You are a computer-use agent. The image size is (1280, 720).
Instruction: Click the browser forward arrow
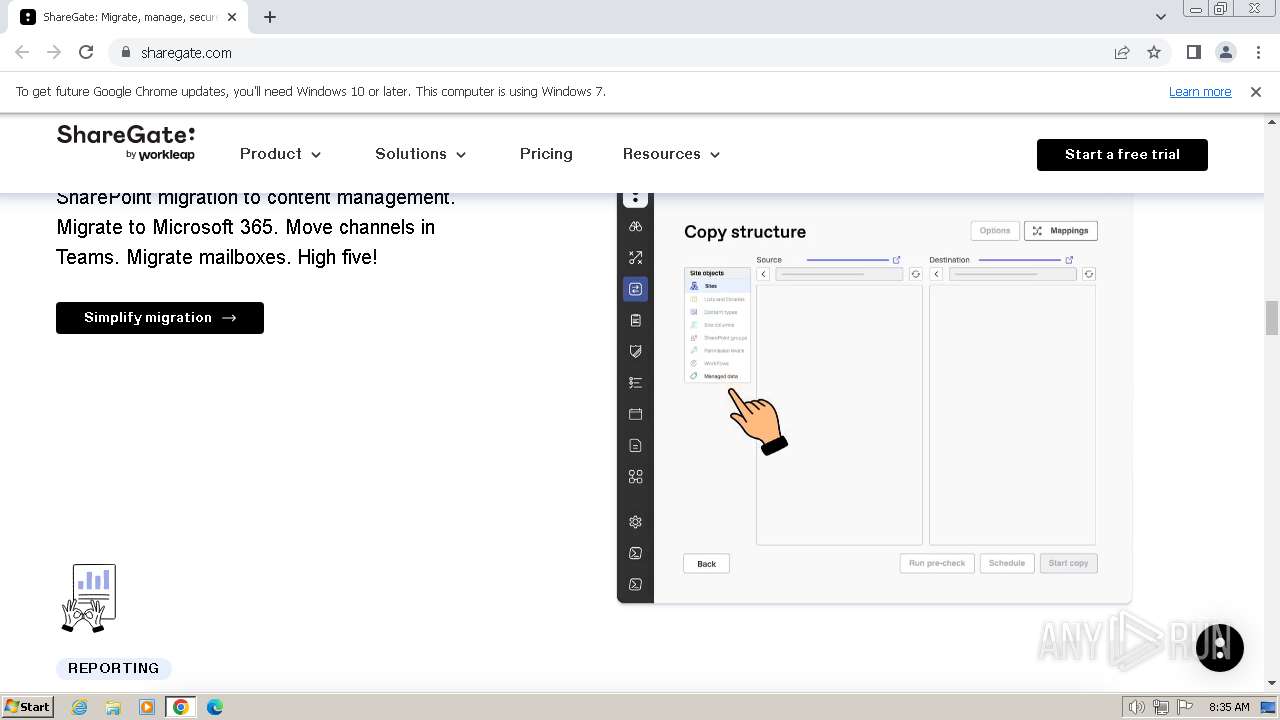point(54,52)
